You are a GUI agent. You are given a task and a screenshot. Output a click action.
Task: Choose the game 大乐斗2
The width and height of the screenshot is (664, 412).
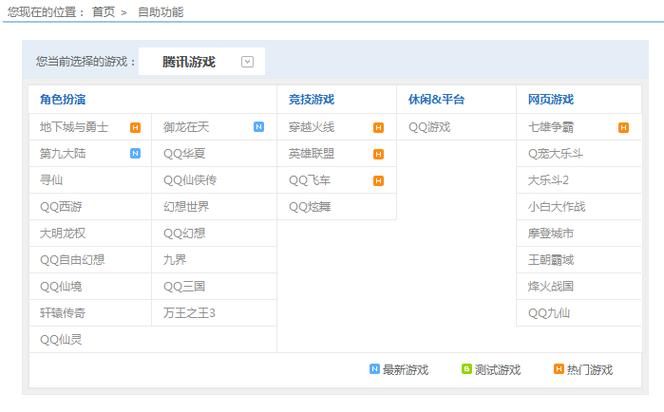click(548, 180)
